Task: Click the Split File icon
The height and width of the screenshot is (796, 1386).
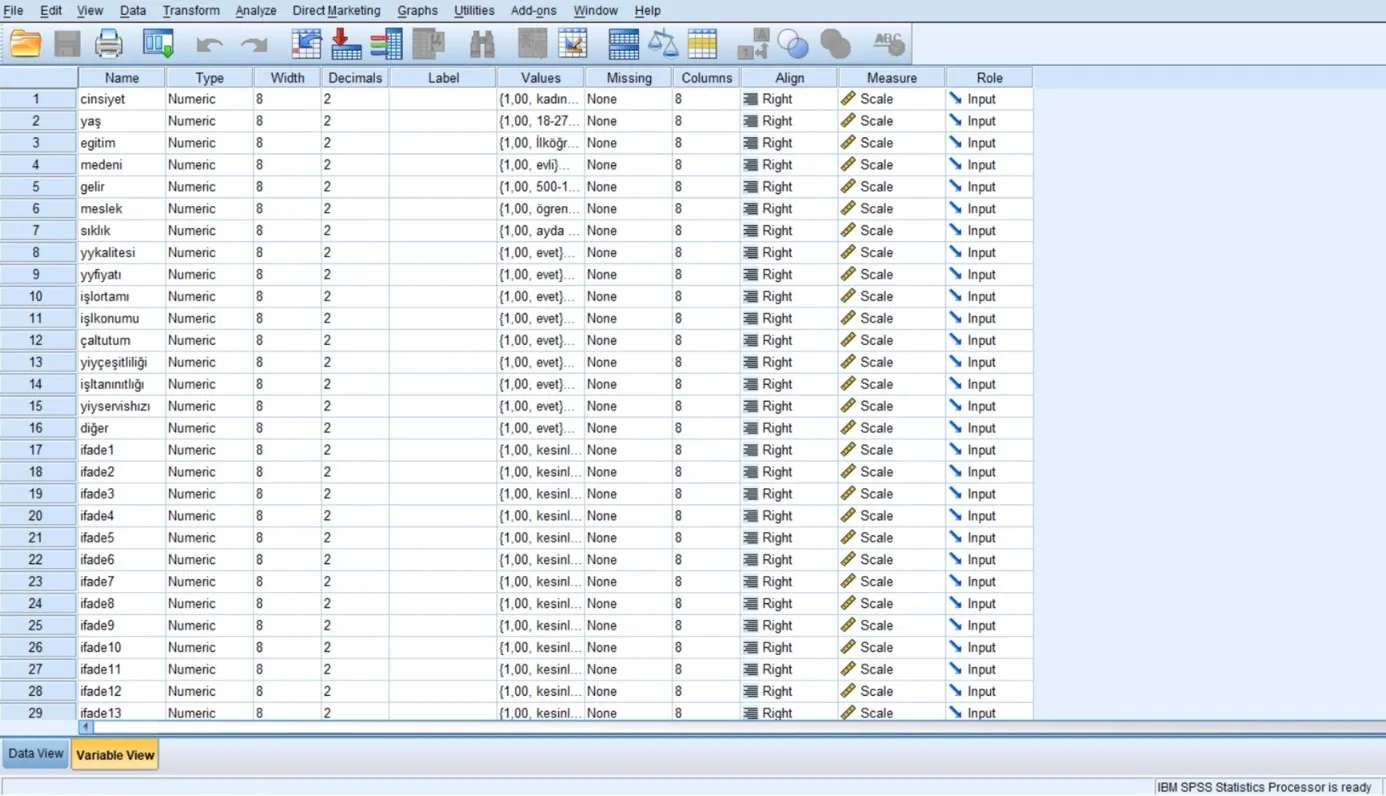Action: [x=623, y=44]
